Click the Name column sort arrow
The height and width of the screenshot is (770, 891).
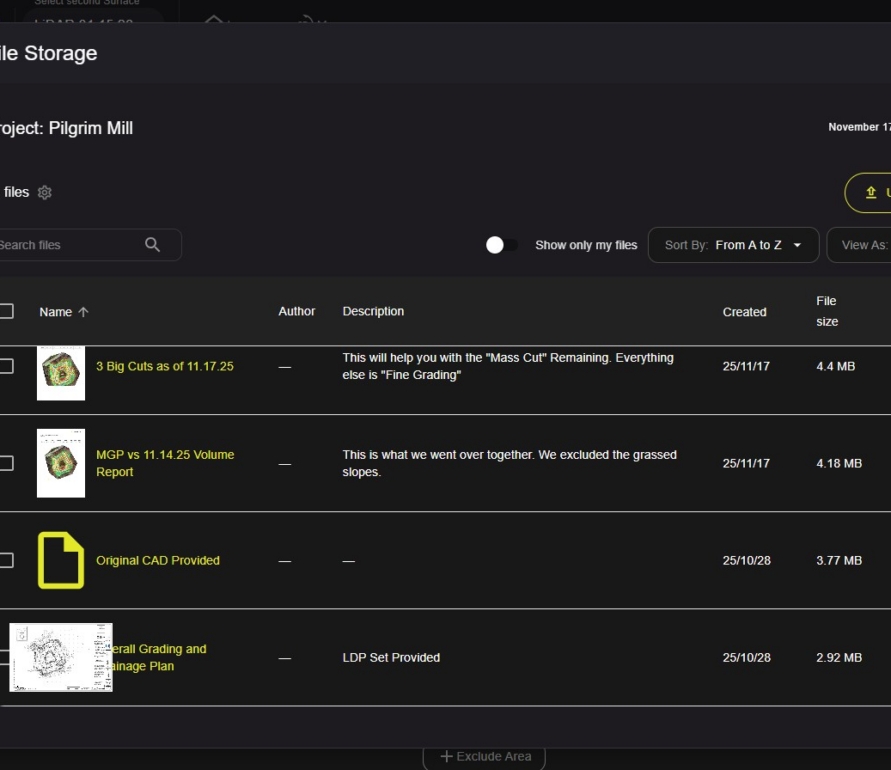click(83, 312)
